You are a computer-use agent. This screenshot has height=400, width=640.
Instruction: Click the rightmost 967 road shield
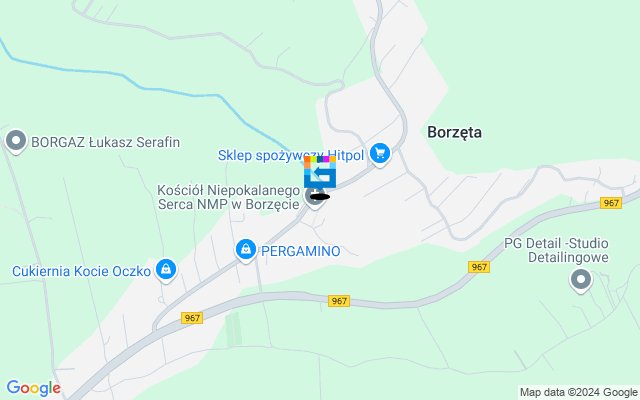click(x=611, y=203)
